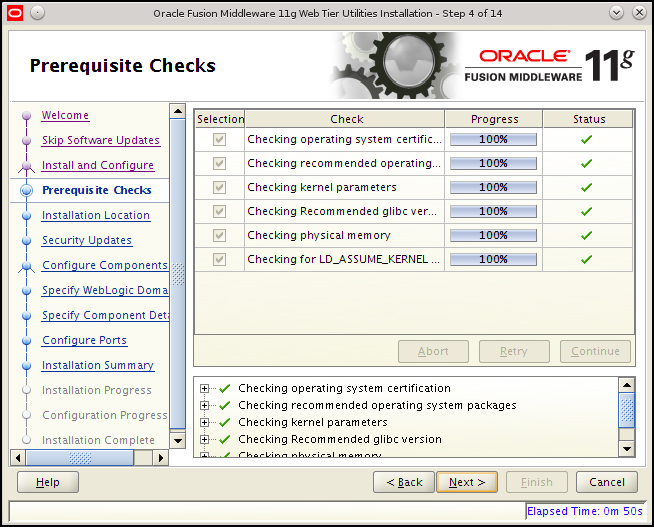Click the navigation pane scroll-up arrow
Image resolution: width=654 pixels, height=527 pixels.
(178, 111)
